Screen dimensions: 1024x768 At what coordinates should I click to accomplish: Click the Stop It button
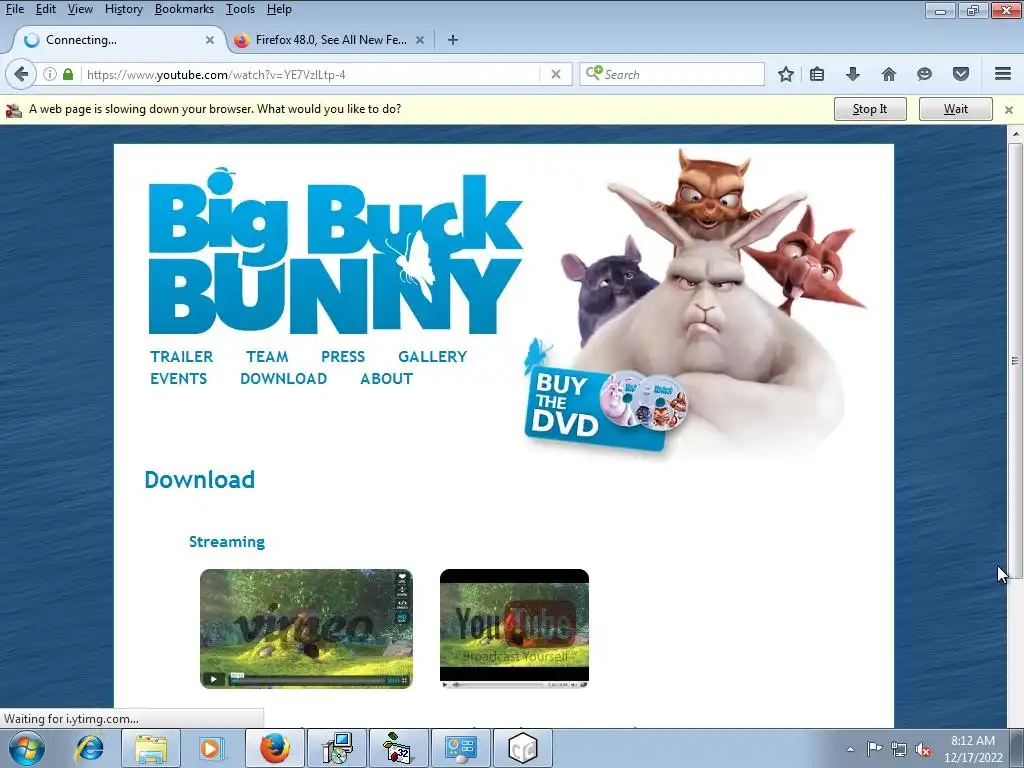point(870,109)
